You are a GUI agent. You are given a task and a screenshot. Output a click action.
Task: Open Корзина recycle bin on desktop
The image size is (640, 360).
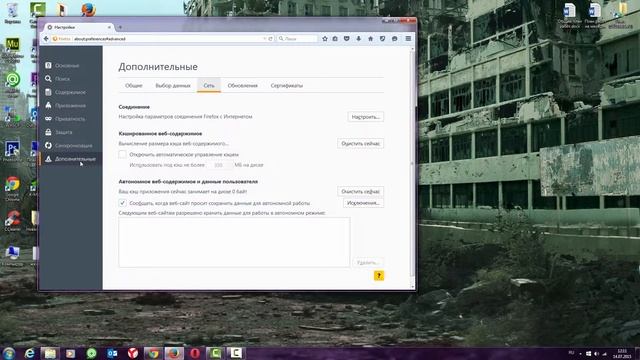(x=12, y=13)
